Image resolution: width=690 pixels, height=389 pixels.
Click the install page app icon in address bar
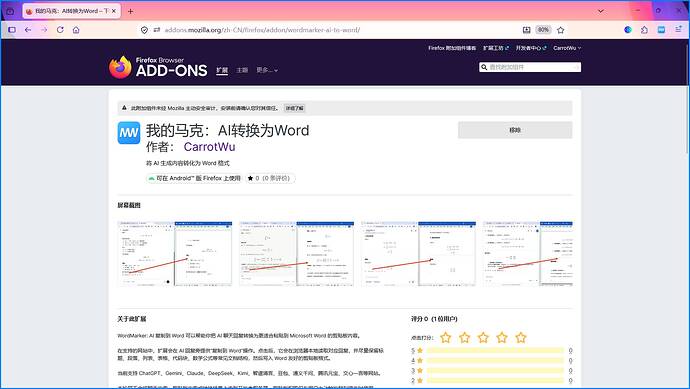pos(526,30)
